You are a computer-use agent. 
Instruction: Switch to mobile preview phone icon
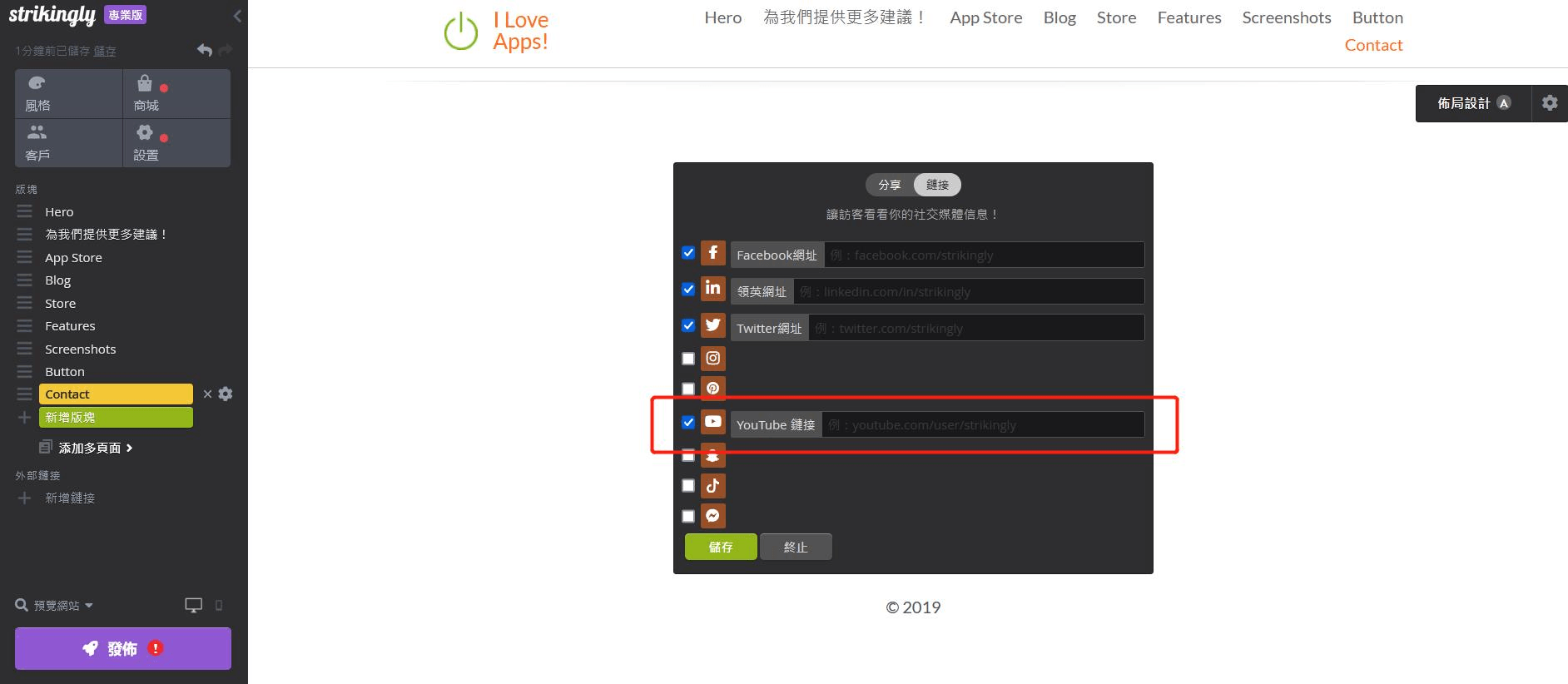coord(219,606)
